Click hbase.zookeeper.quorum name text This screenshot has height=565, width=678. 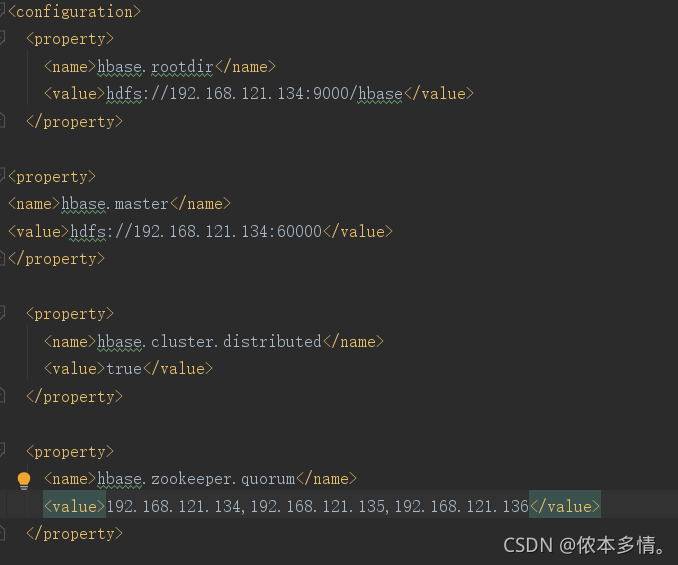coord(196,479)
